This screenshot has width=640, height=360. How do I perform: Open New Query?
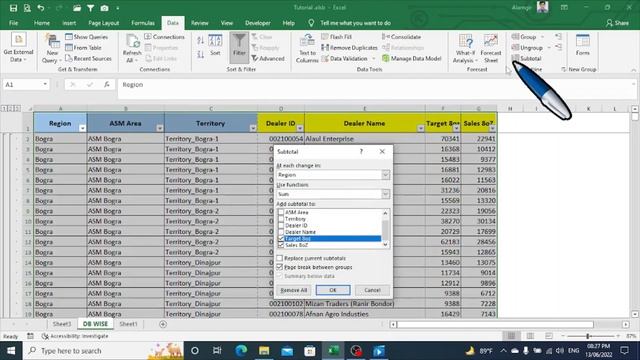click(52, 48)
